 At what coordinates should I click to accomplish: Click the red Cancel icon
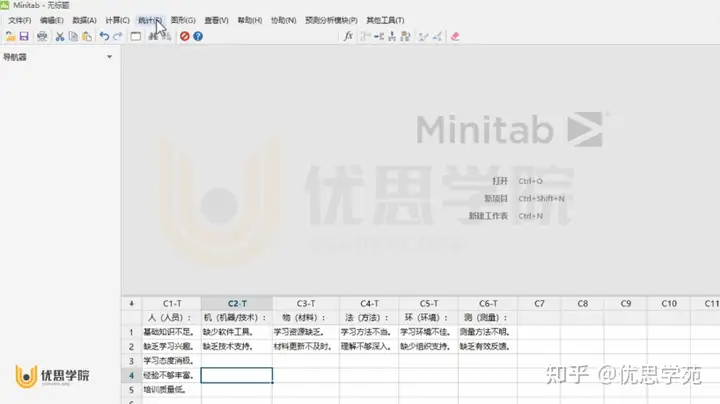[185, 36]
